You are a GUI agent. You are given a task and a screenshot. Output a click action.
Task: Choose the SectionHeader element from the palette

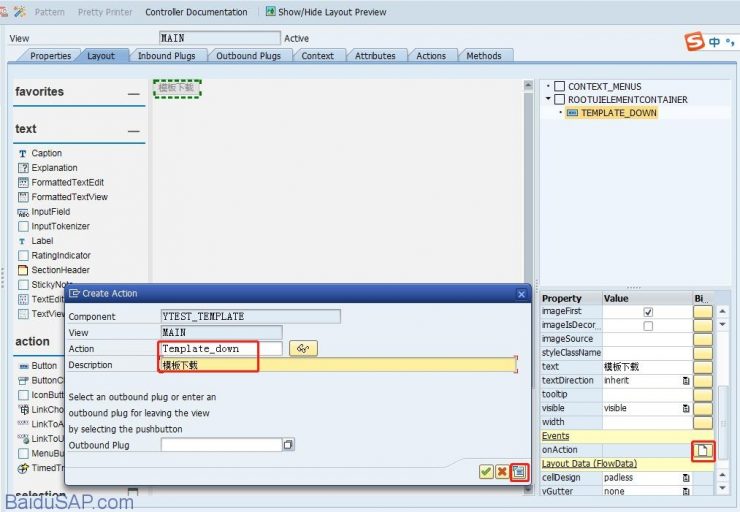click(x=60, y=270)
